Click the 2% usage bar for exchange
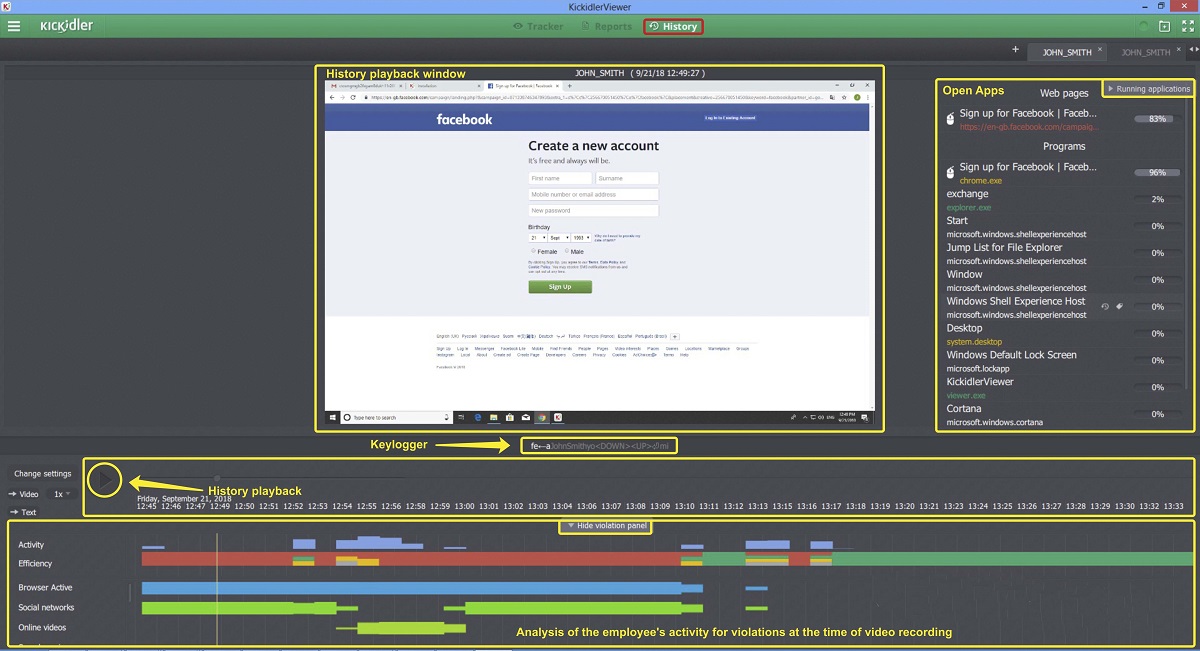Screen dimensions: 1200x651 pos(1158,199)
